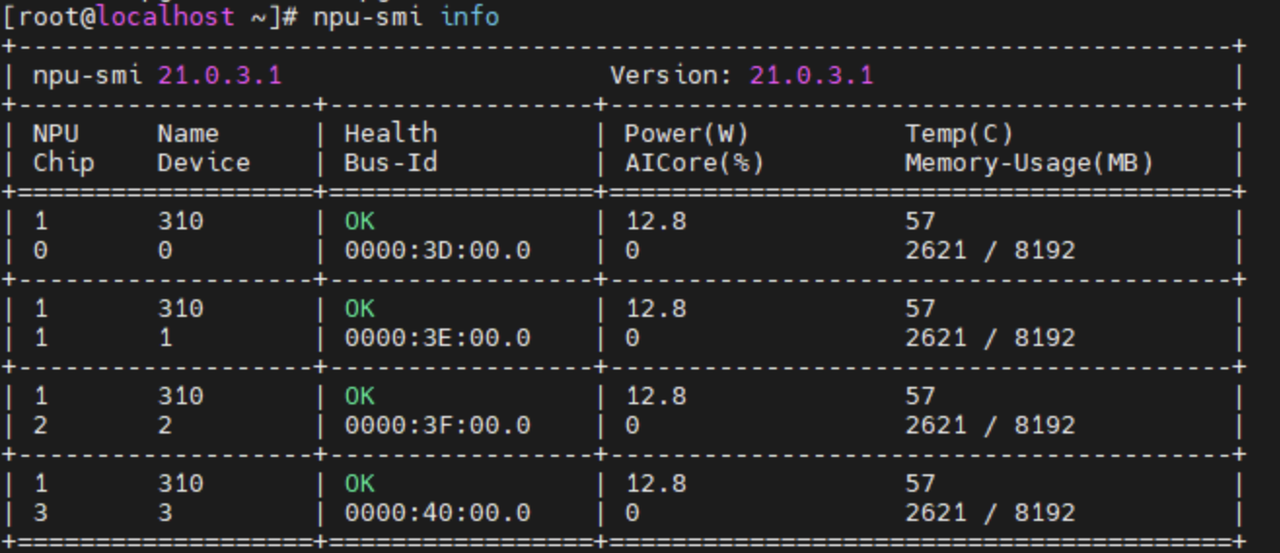This screenshot has width=1280, height=553.
Task: Click the "Health" column header
Action: coord(391,134)
